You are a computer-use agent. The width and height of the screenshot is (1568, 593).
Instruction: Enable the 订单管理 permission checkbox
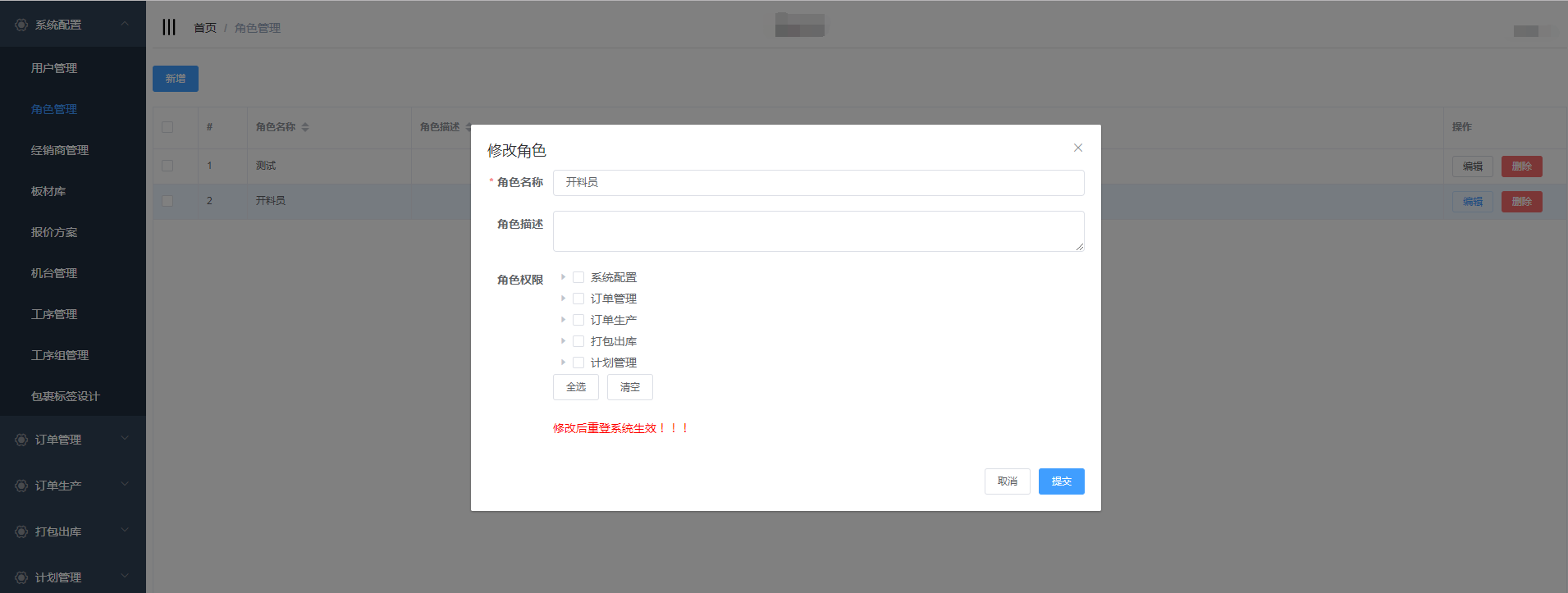(578, 299)
